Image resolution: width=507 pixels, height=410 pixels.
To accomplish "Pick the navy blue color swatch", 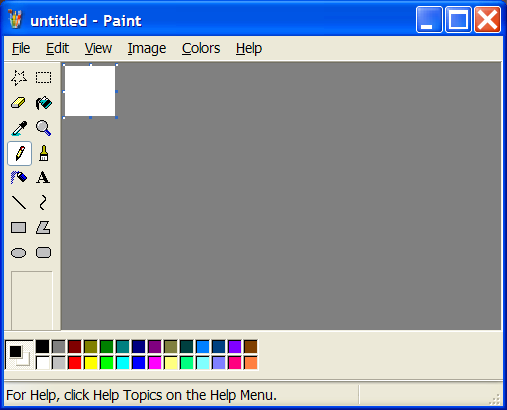I will click(x=139, y=347).
